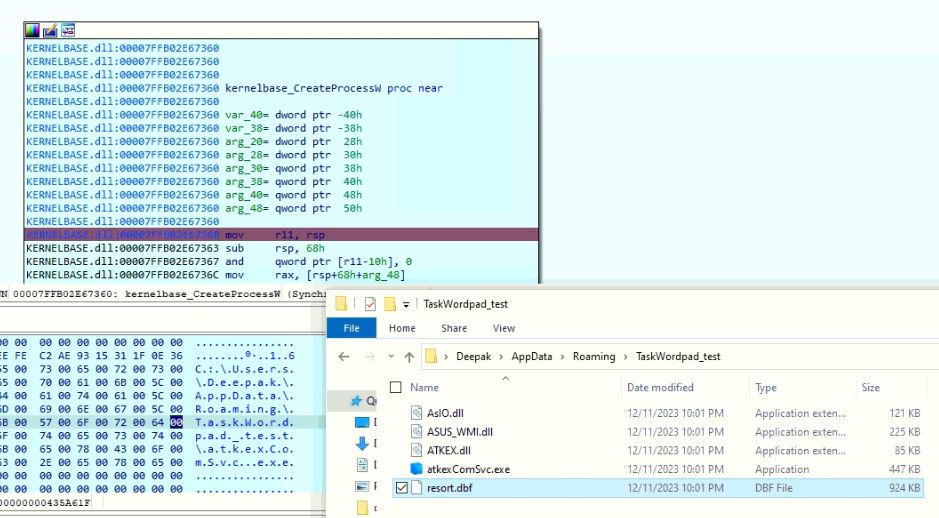Expand the chevron after Deepak in the breadcrumb

tap(501, 357)
